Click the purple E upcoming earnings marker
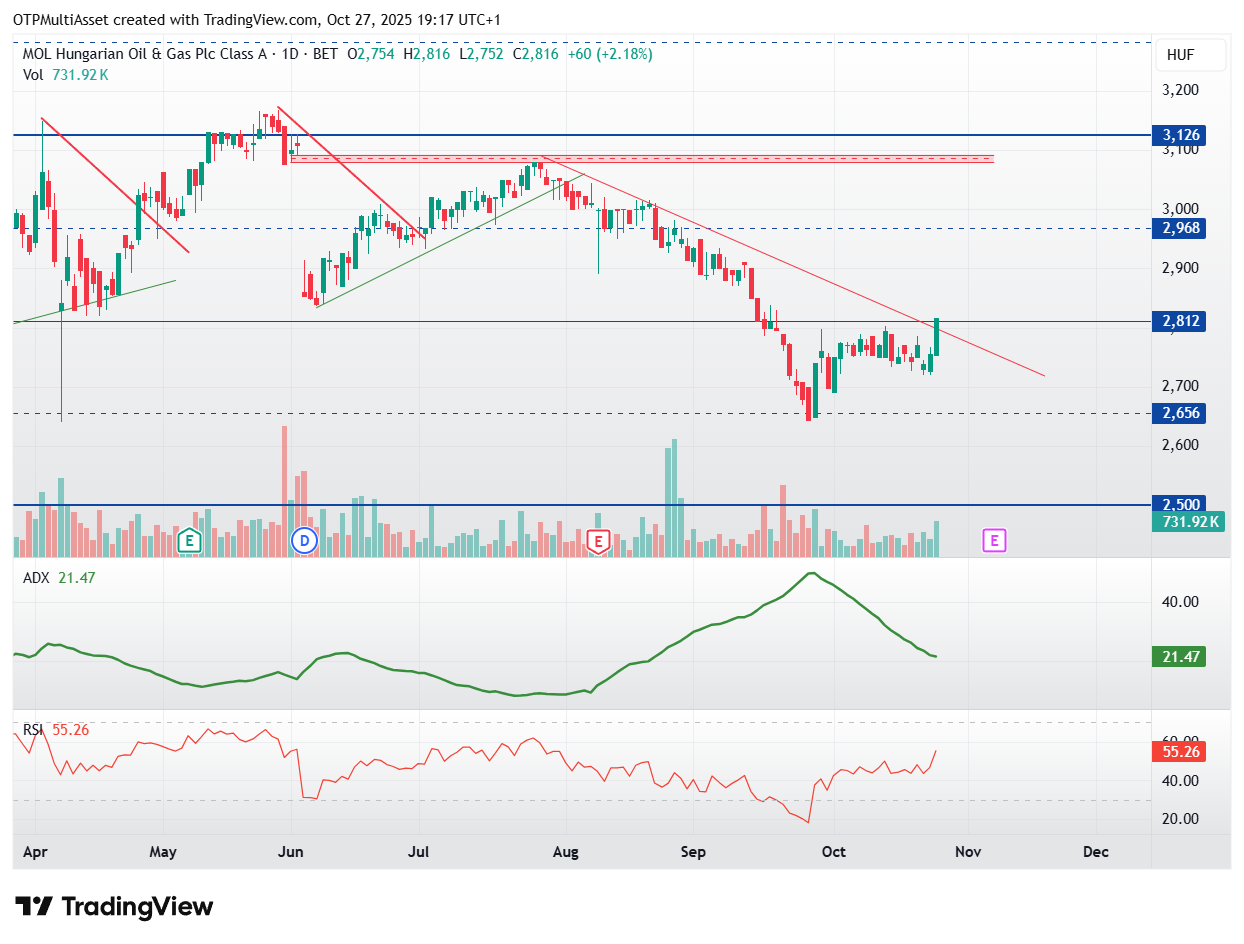The height and width of the screenshot is (944, 1244). click(994, 541)
